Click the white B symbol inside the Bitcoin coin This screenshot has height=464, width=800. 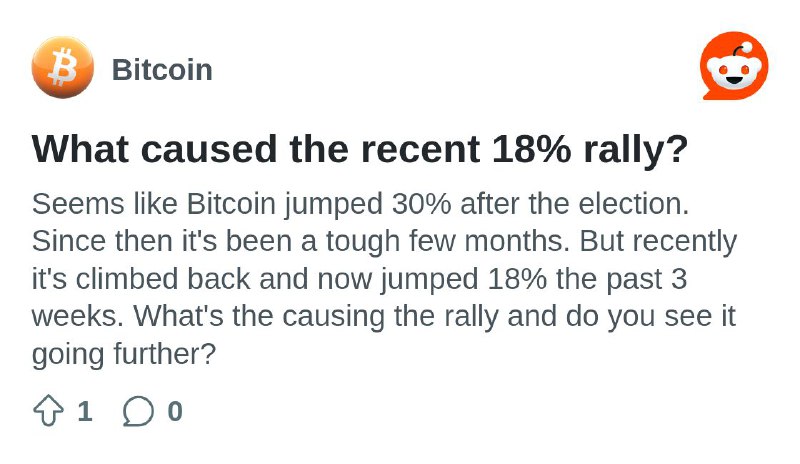[62, 67]
